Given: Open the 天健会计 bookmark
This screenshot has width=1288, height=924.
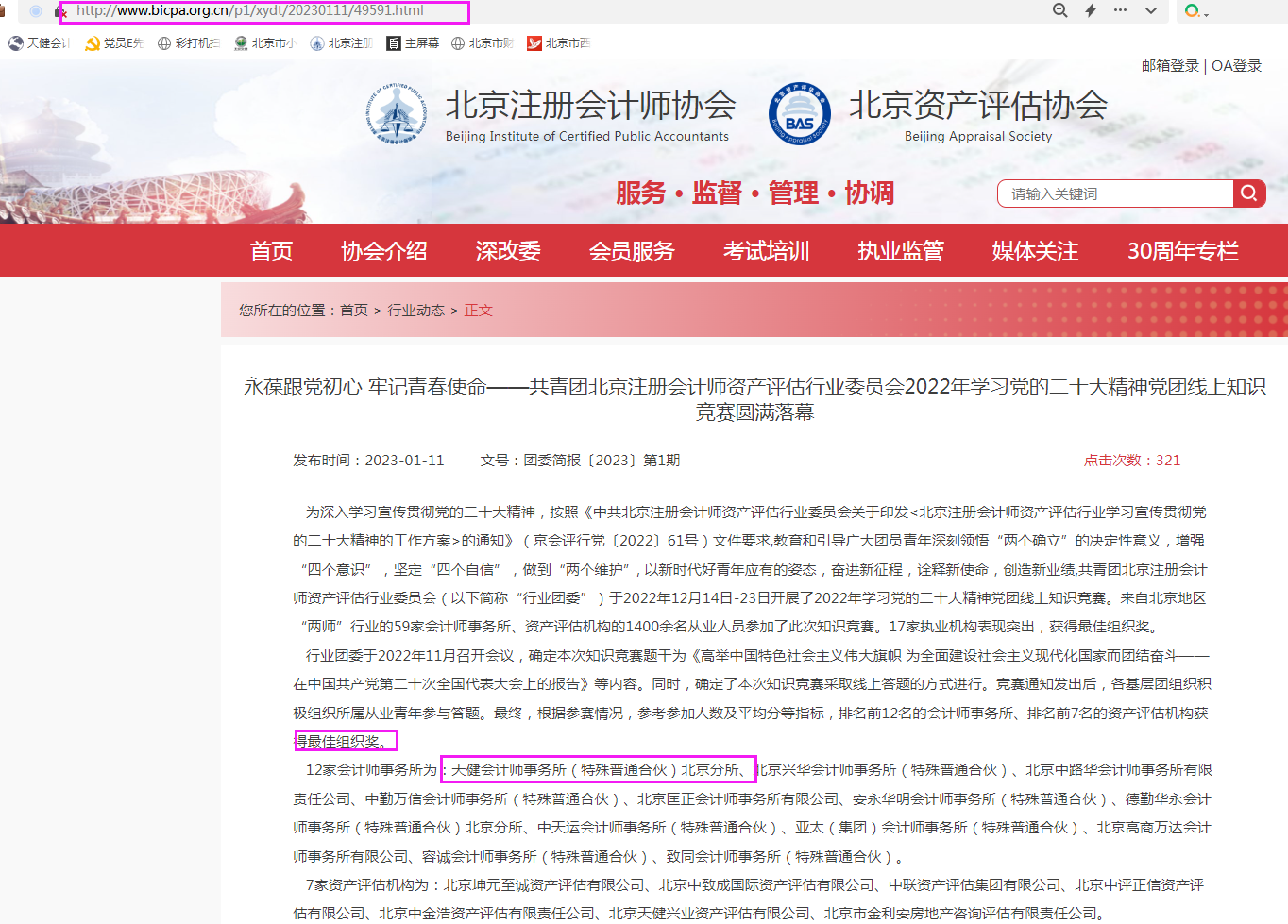Looking at the screenshot, I should (x=40, y=43).
